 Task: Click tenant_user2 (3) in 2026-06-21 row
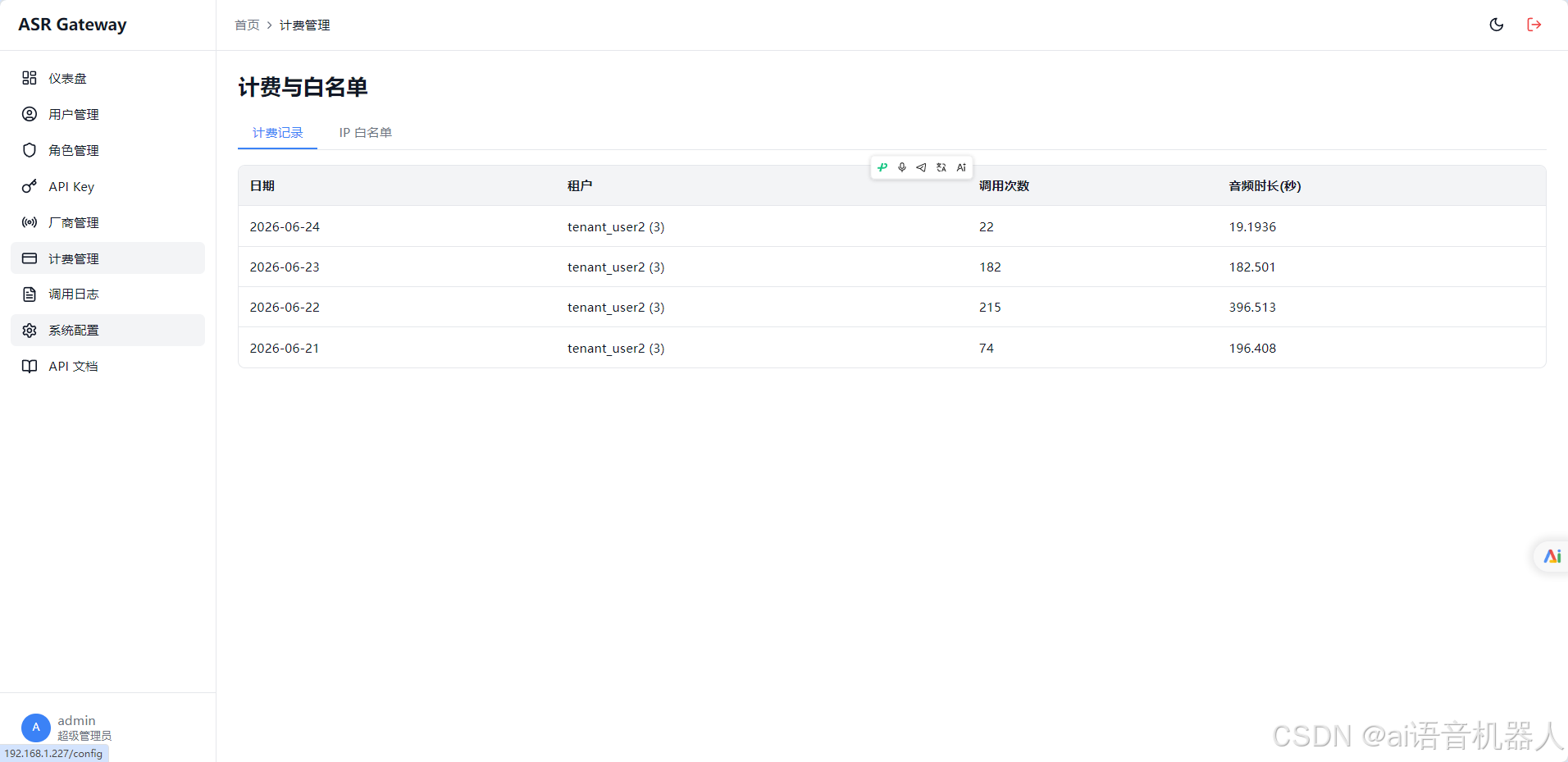click(616, 349)
